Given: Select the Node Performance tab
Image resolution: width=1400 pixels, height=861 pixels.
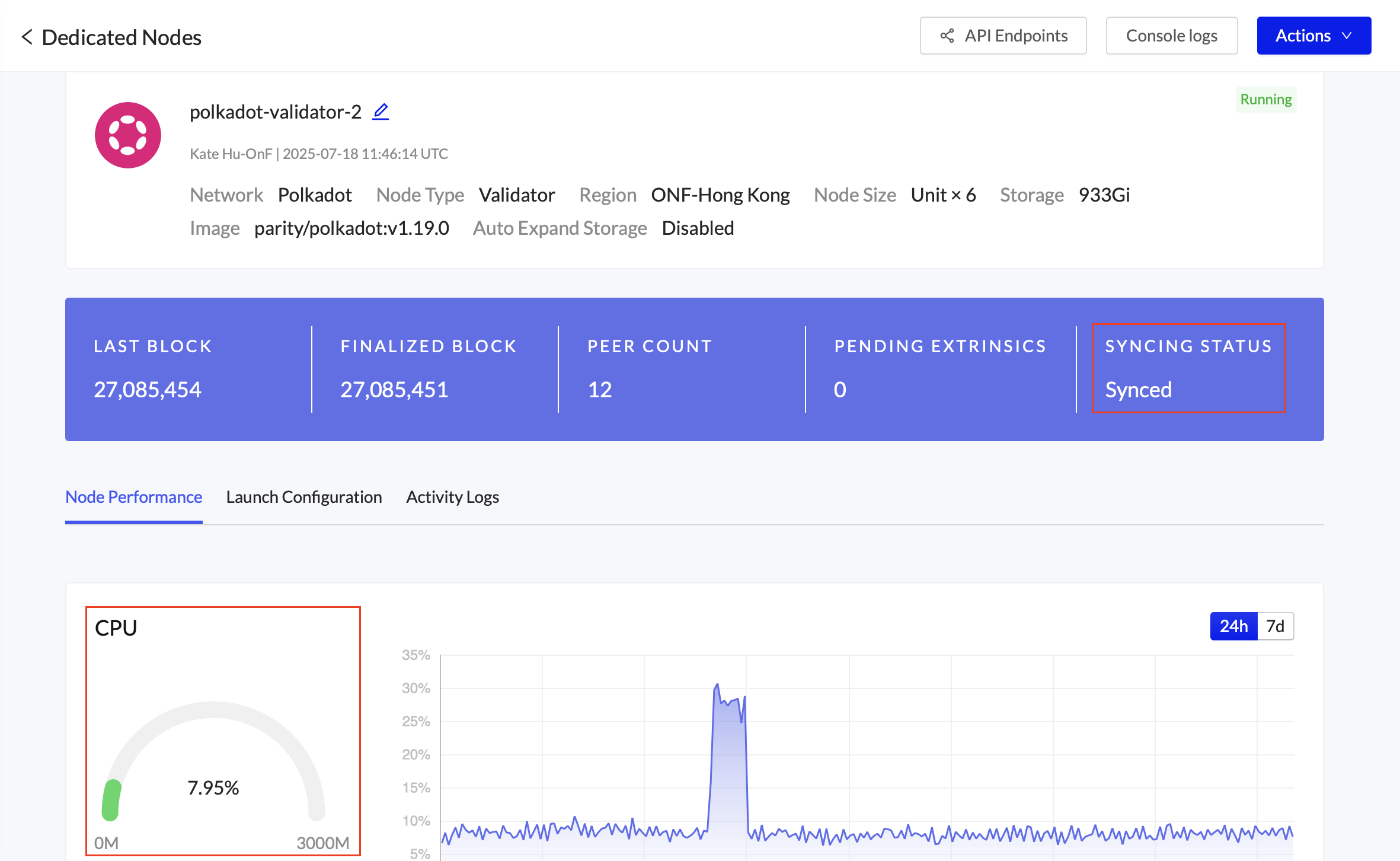Looking at the screenshot, I should pos(133,497).
